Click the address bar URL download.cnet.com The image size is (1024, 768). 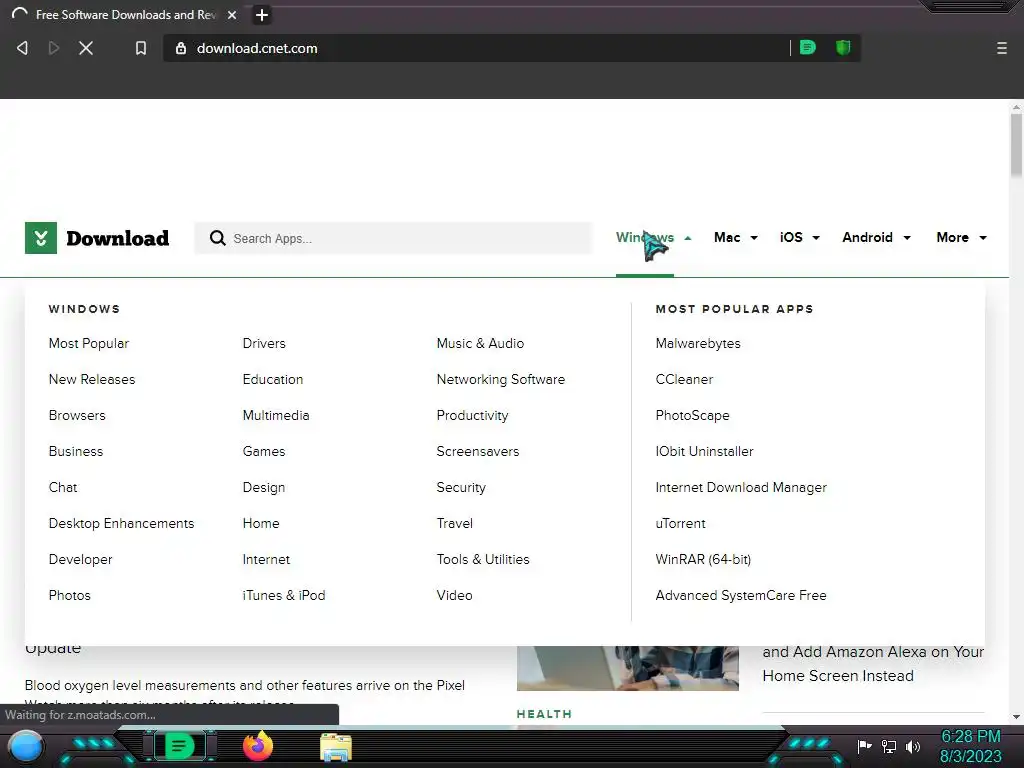click(257, 48)
